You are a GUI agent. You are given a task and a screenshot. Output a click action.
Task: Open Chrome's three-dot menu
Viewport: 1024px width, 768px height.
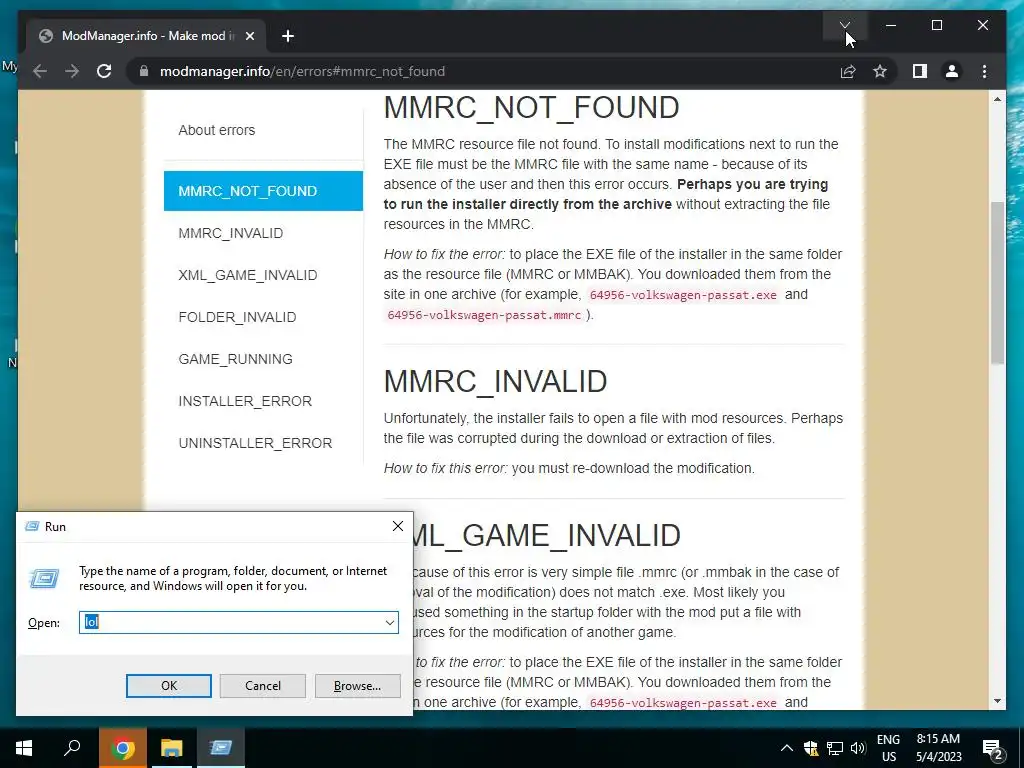(984, 71)
